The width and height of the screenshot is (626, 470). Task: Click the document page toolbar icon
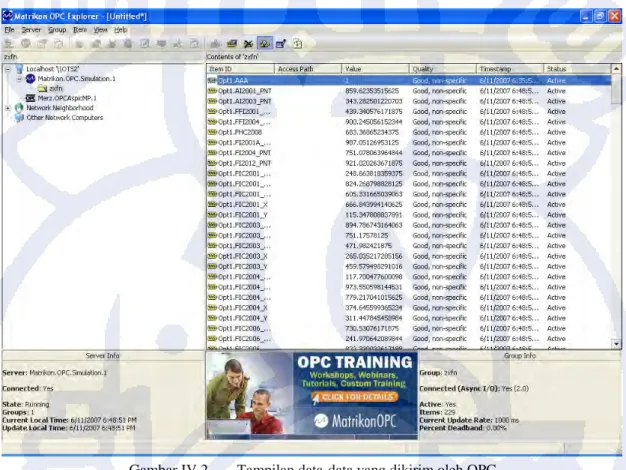(x=297, y=44)
